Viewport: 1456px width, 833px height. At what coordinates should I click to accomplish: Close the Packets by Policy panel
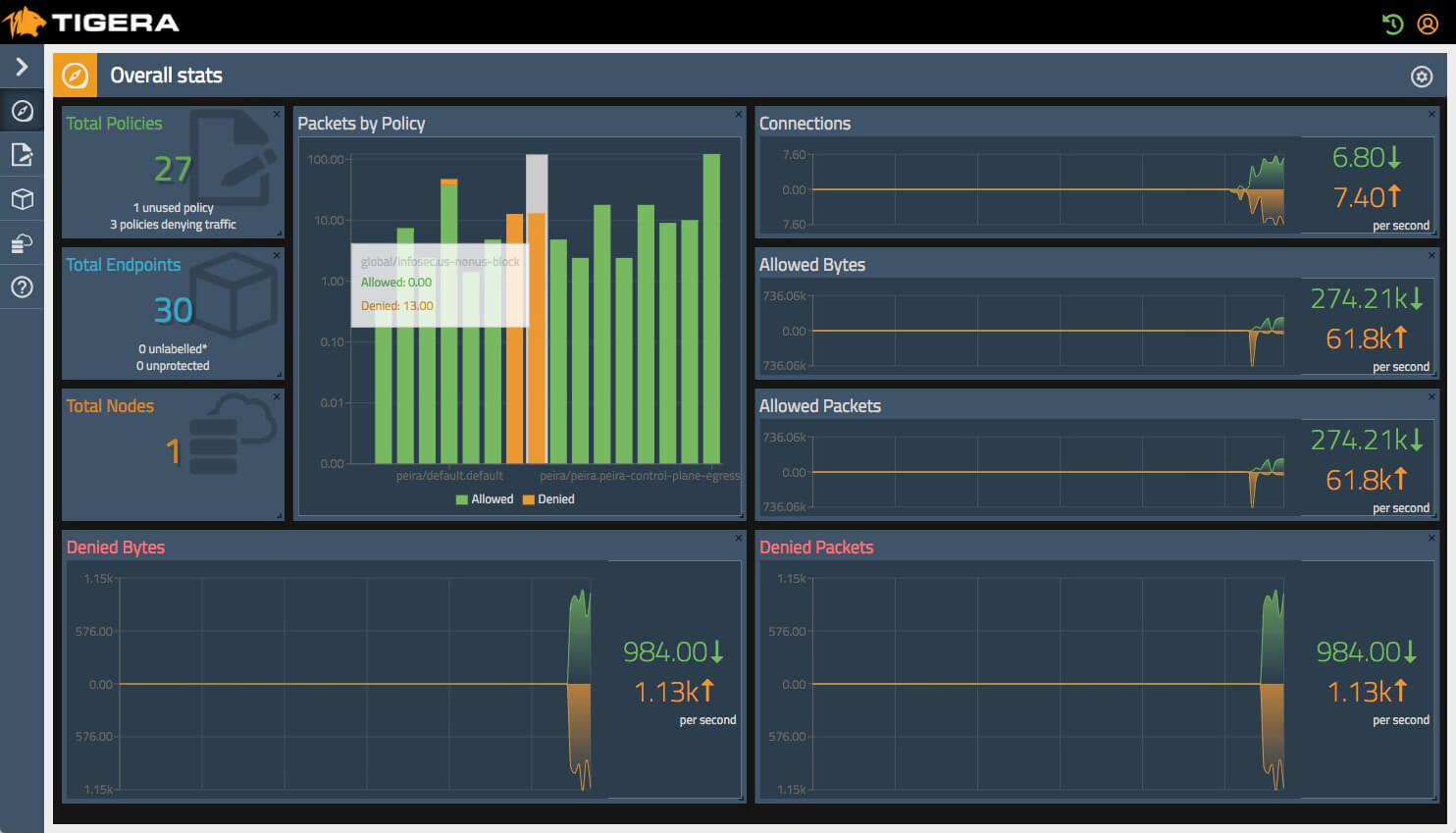739,115
